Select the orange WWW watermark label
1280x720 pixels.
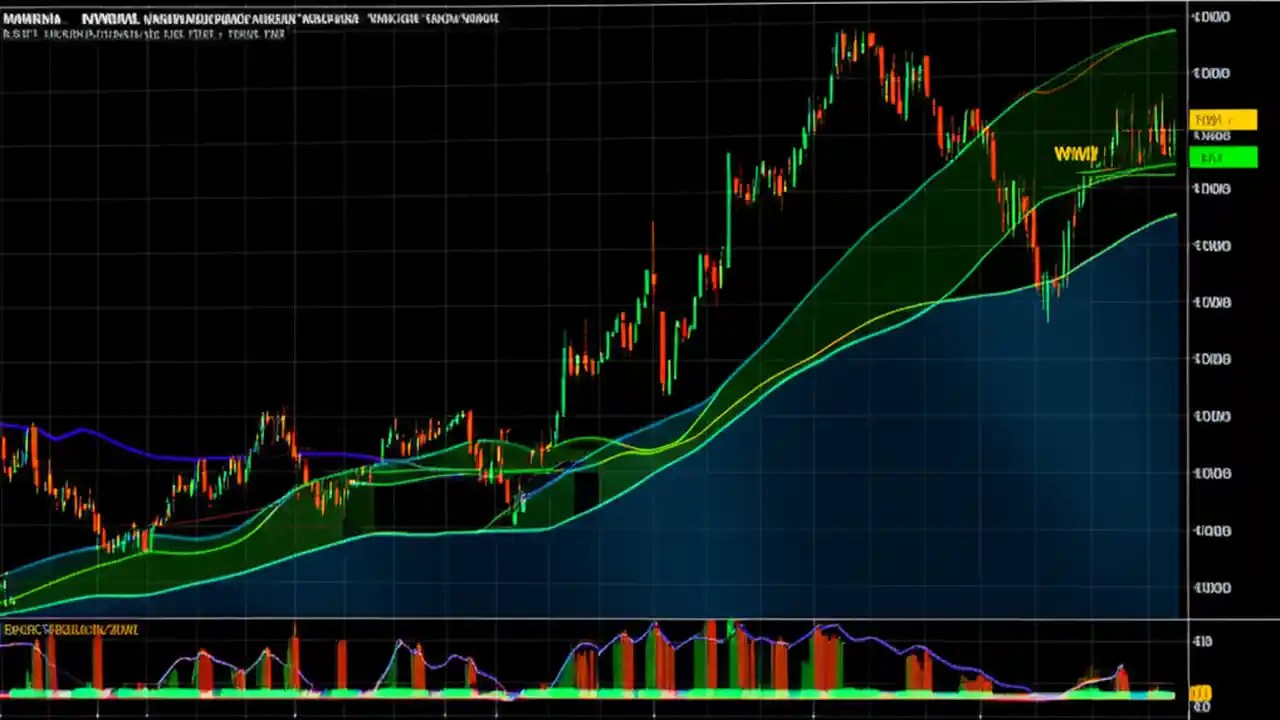pyautogui.click(x=1075, y=154)
